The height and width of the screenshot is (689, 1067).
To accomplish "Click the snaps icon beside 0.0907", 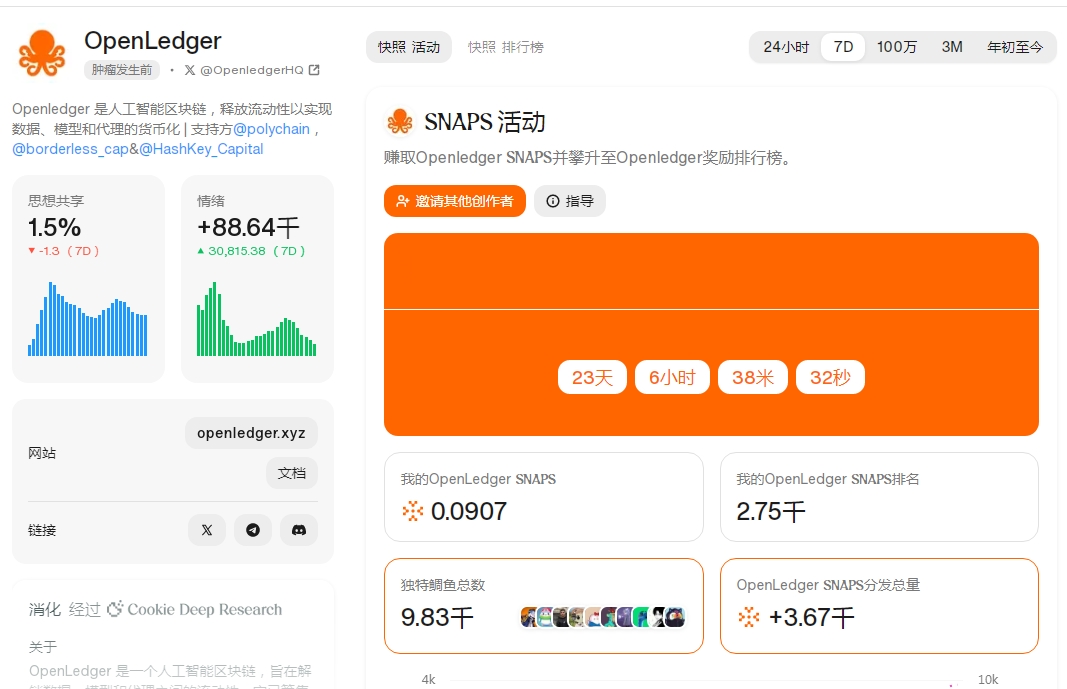I will click(412, 511).
